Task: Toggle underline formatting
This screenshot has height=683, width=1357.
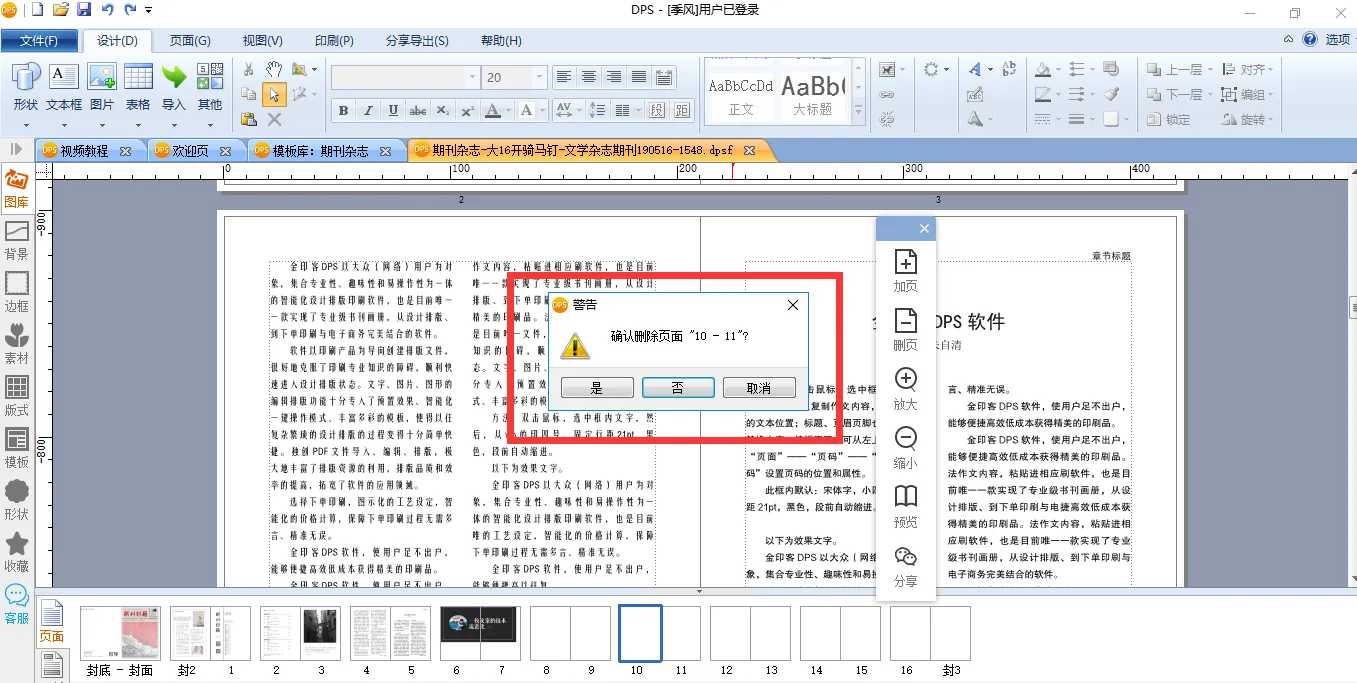Action: click(393, 110)
